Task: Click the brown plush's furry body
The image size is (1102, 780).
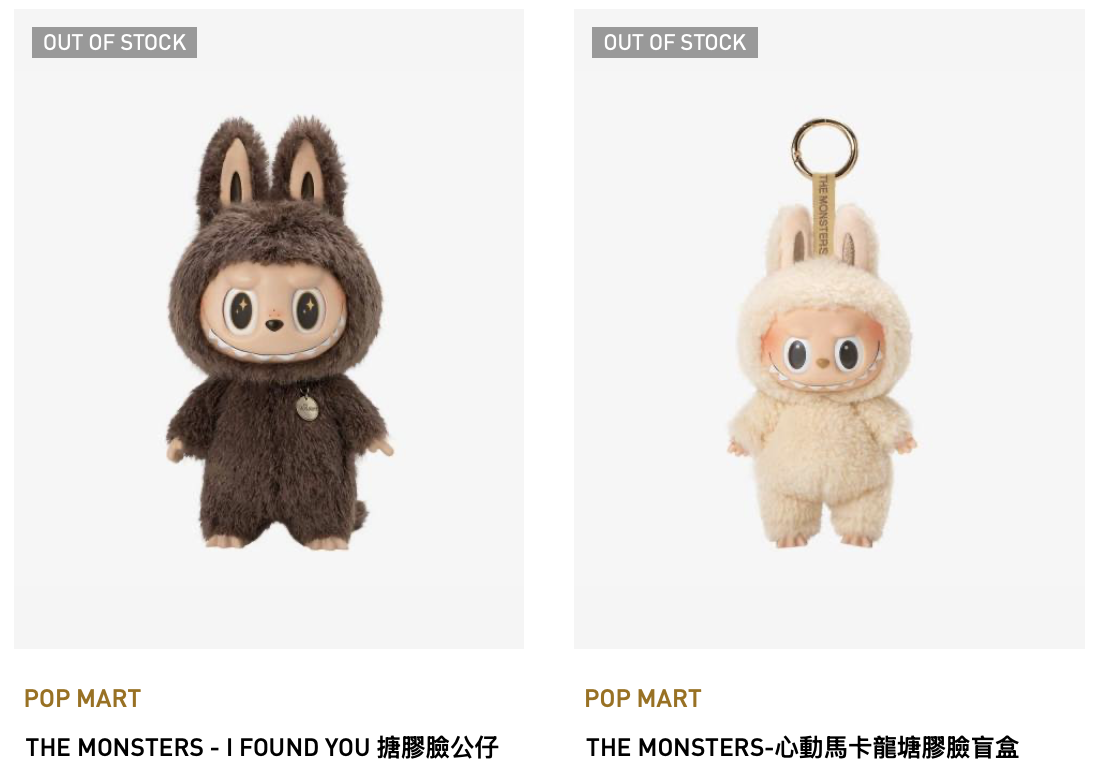Action: click(x=278, y=457)
